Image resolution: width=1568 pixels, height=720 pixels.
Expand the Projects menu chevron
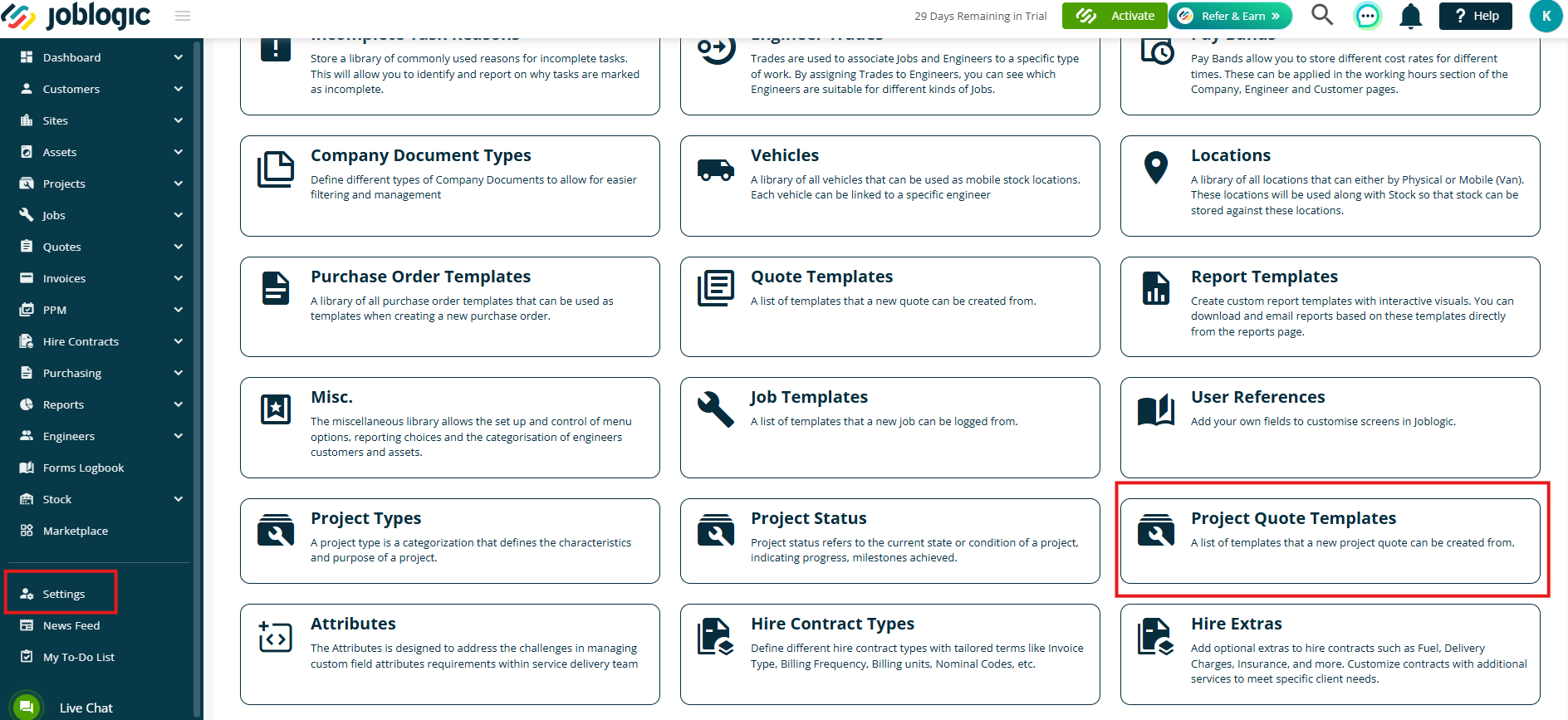coord(179,184)
